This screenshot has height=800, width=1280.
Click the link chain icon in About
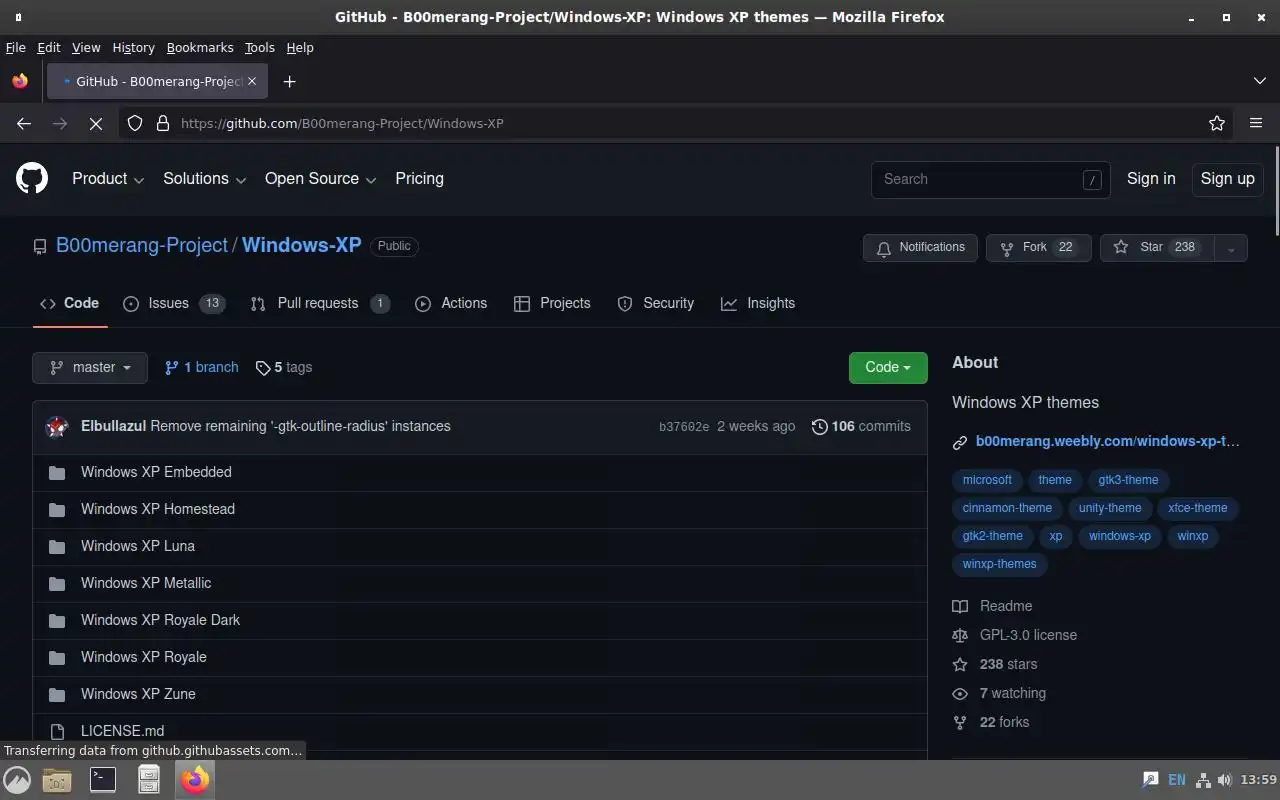(960, 442)
